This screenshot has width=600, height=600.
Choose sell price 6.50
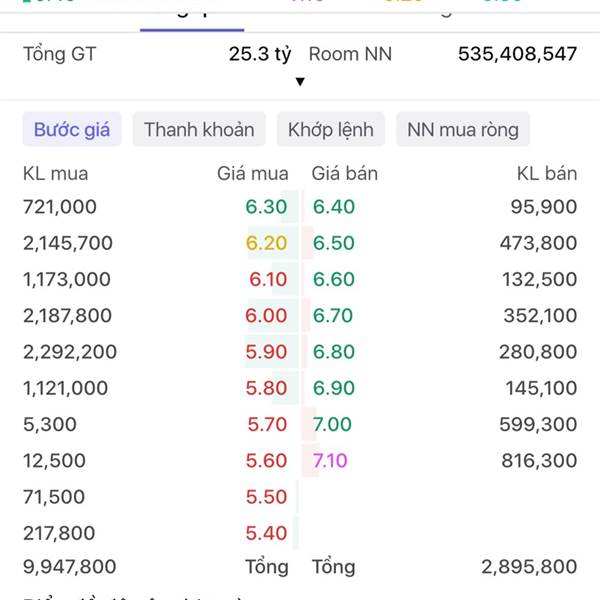(x=334, y=243)
